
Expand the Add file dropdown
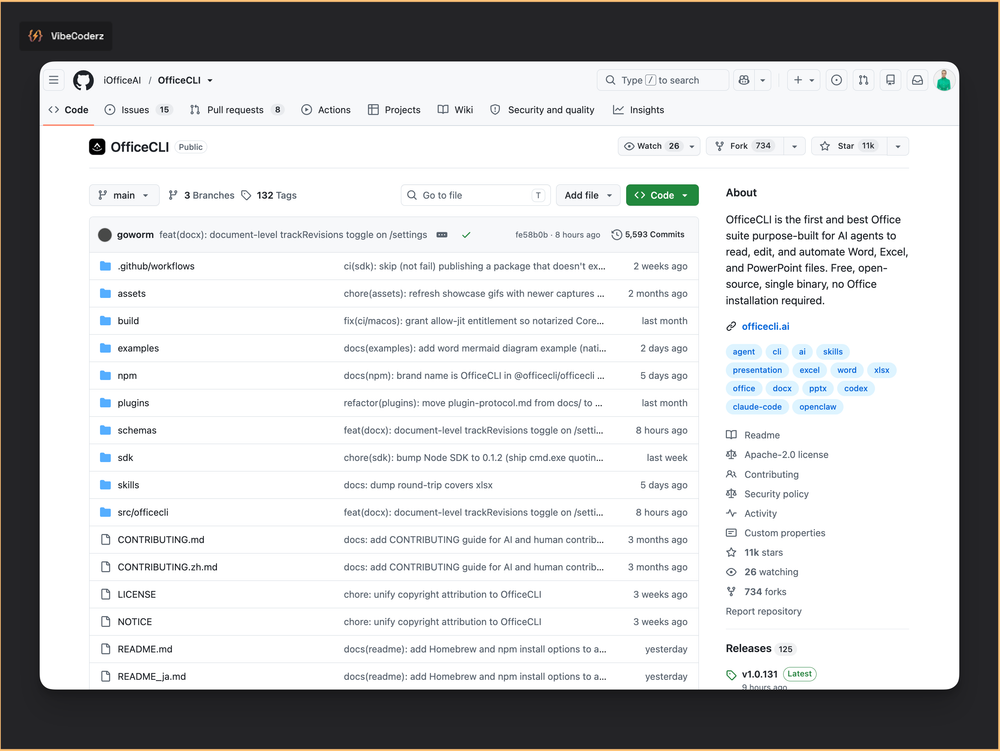[x=588, y=195]
